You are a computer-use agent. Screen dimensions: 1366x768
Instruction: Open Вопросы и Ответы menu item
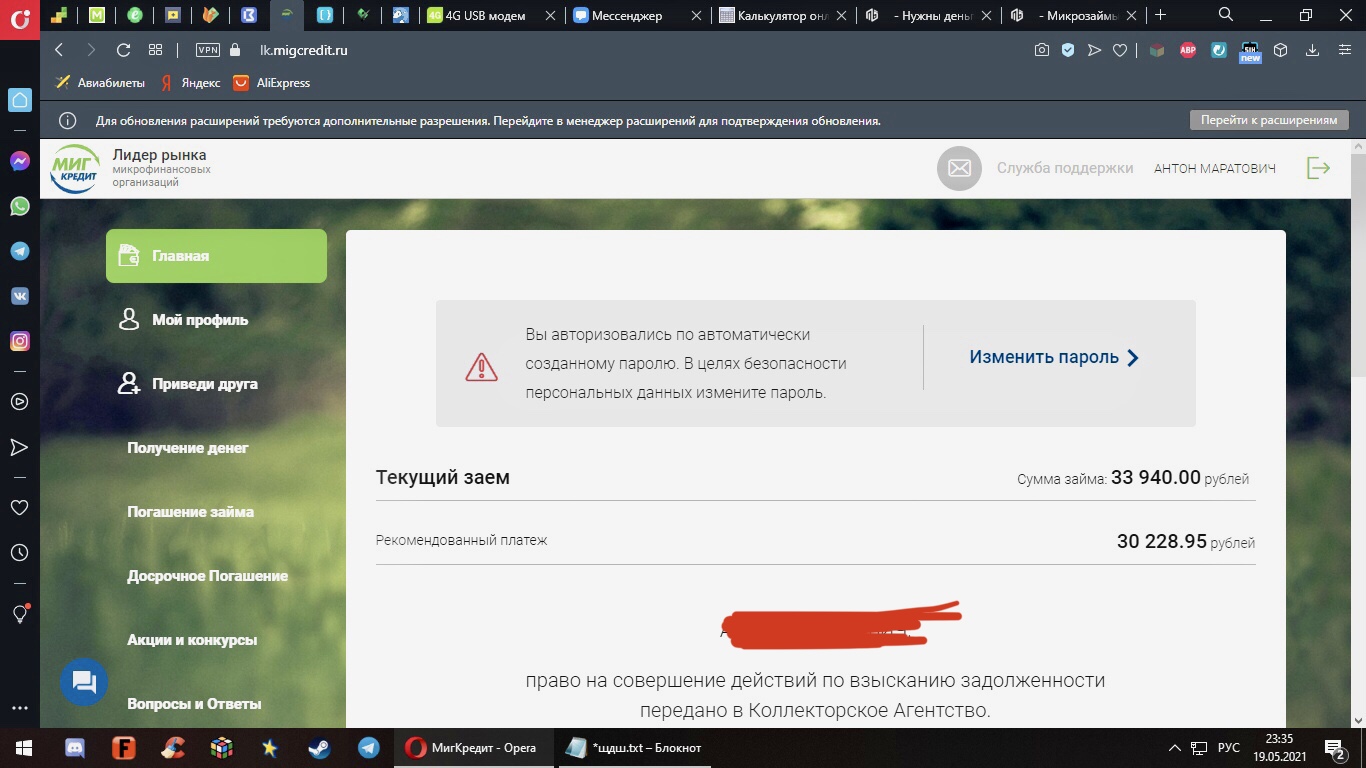coord(194,704)
